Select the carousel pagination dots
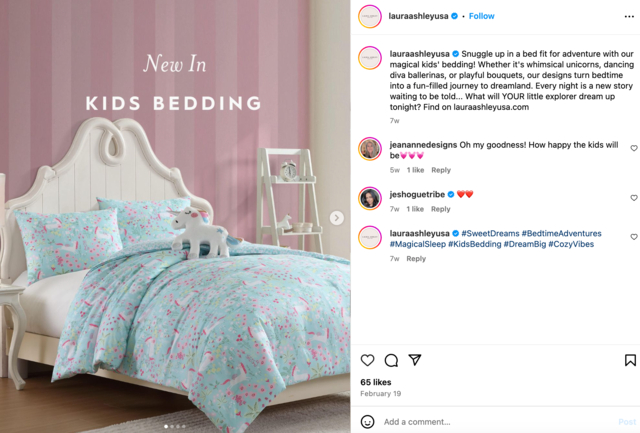Image resolution: width=640 pixels, height=433 pixels. click(175, 426)
